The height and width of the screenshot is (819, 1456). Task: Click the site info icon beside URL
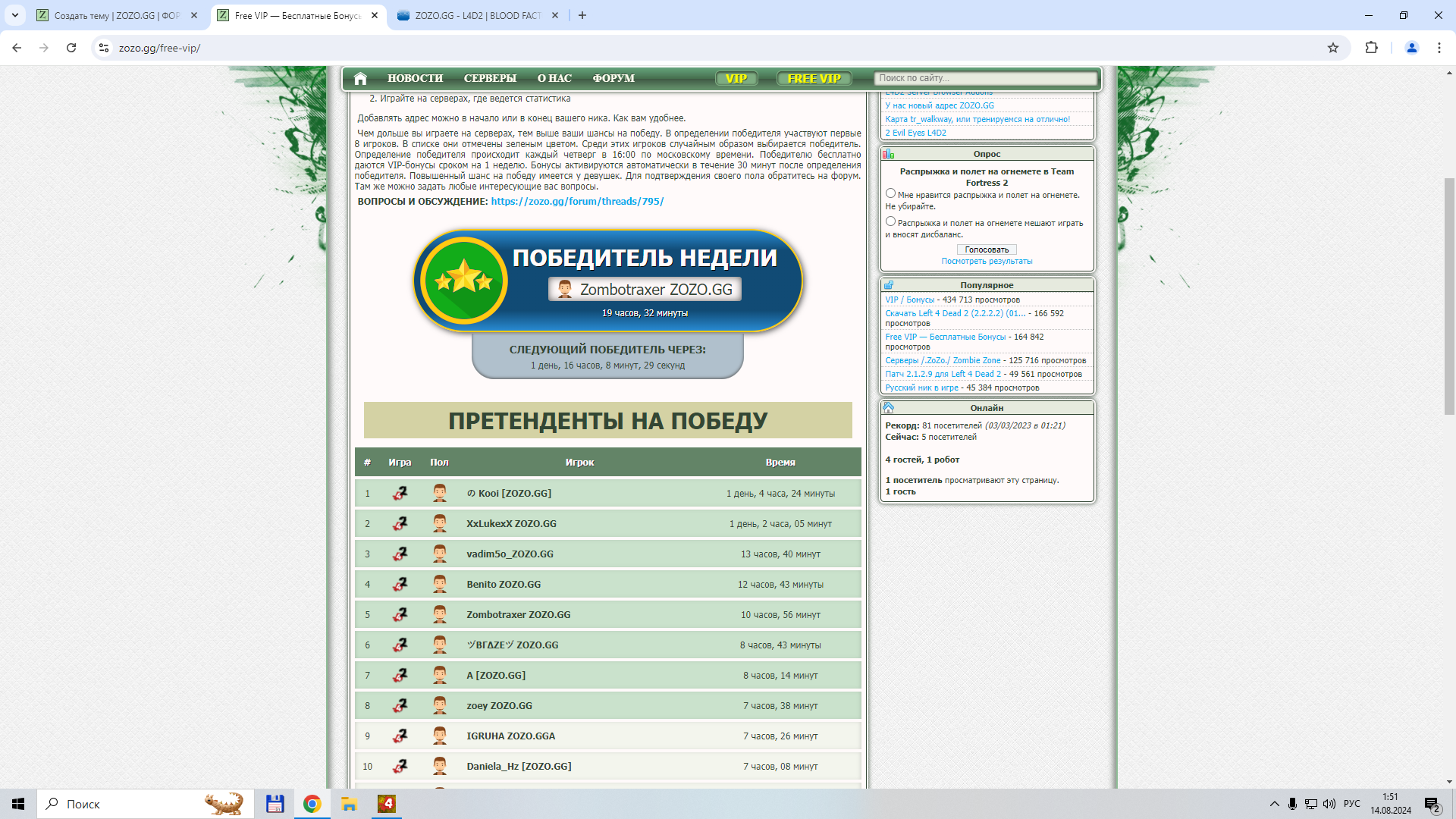(104, 48)
